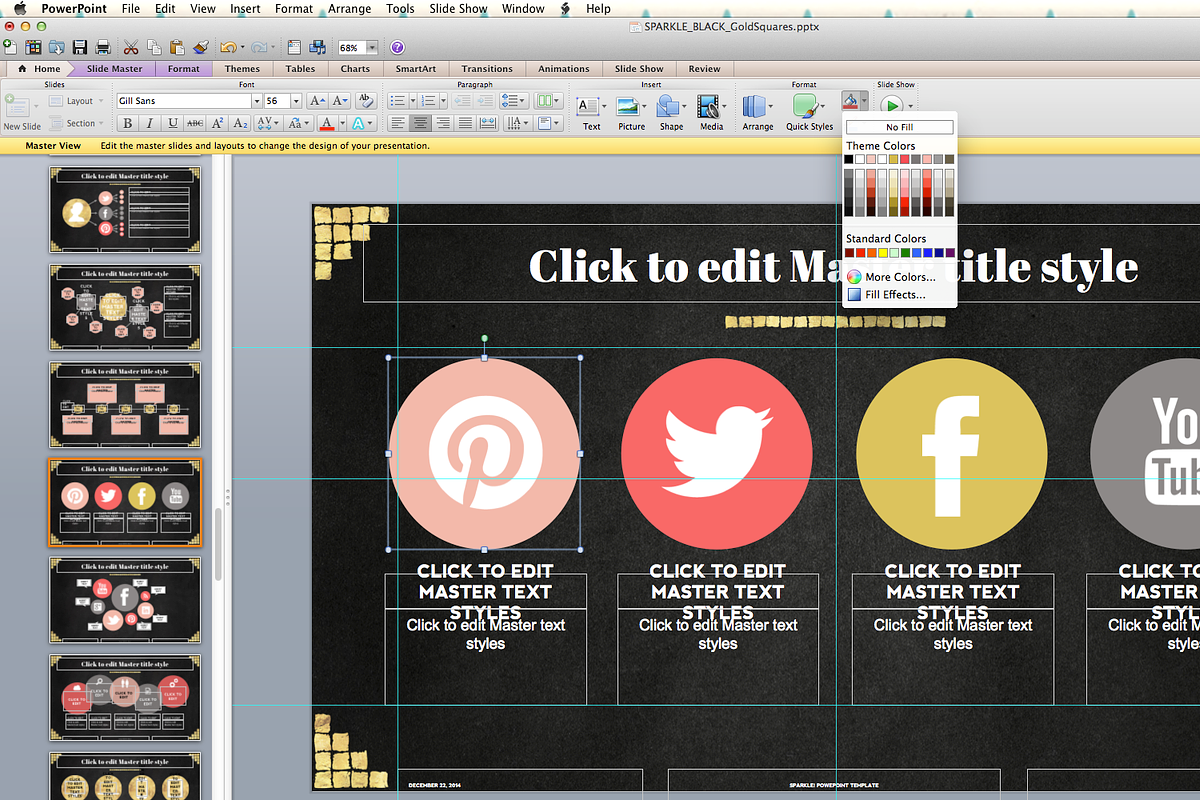The image size is (1200, 800).
Task: Click the Copy icon in the toolbar
Action: coord(154,47)
